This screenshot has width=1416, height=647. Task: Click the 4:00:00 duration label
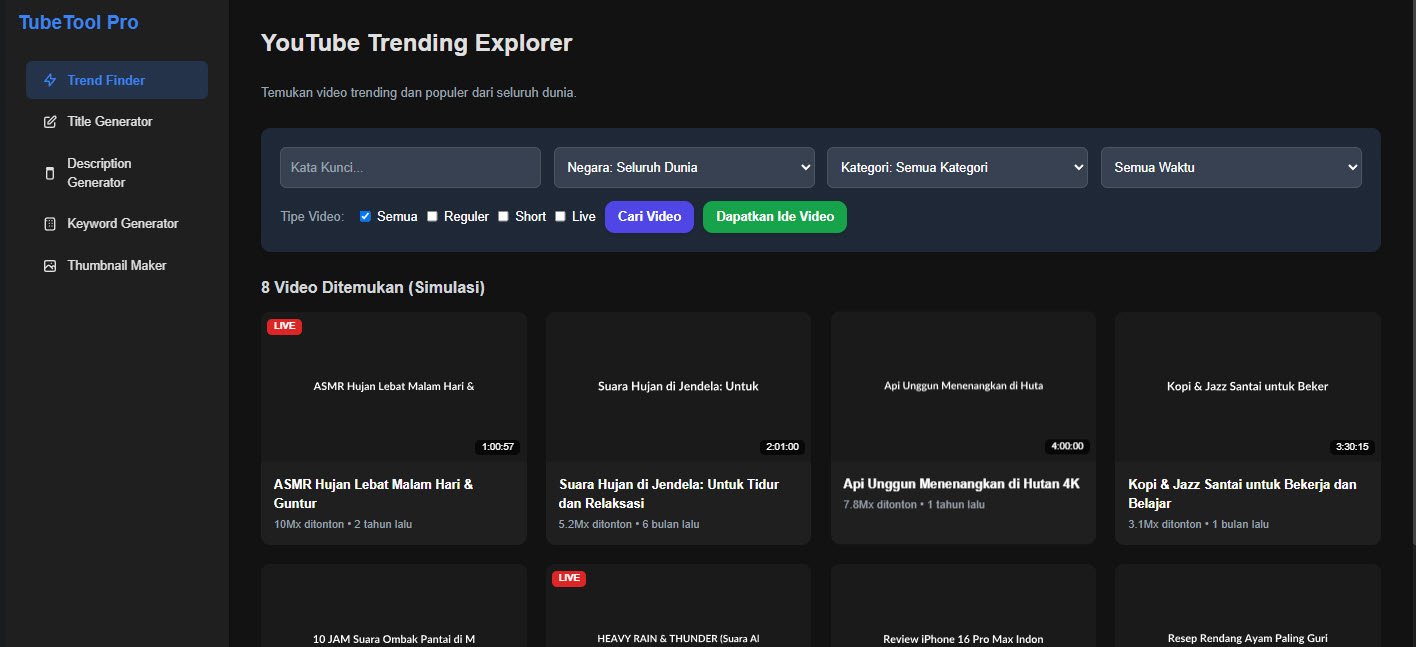coord(1067,447)
